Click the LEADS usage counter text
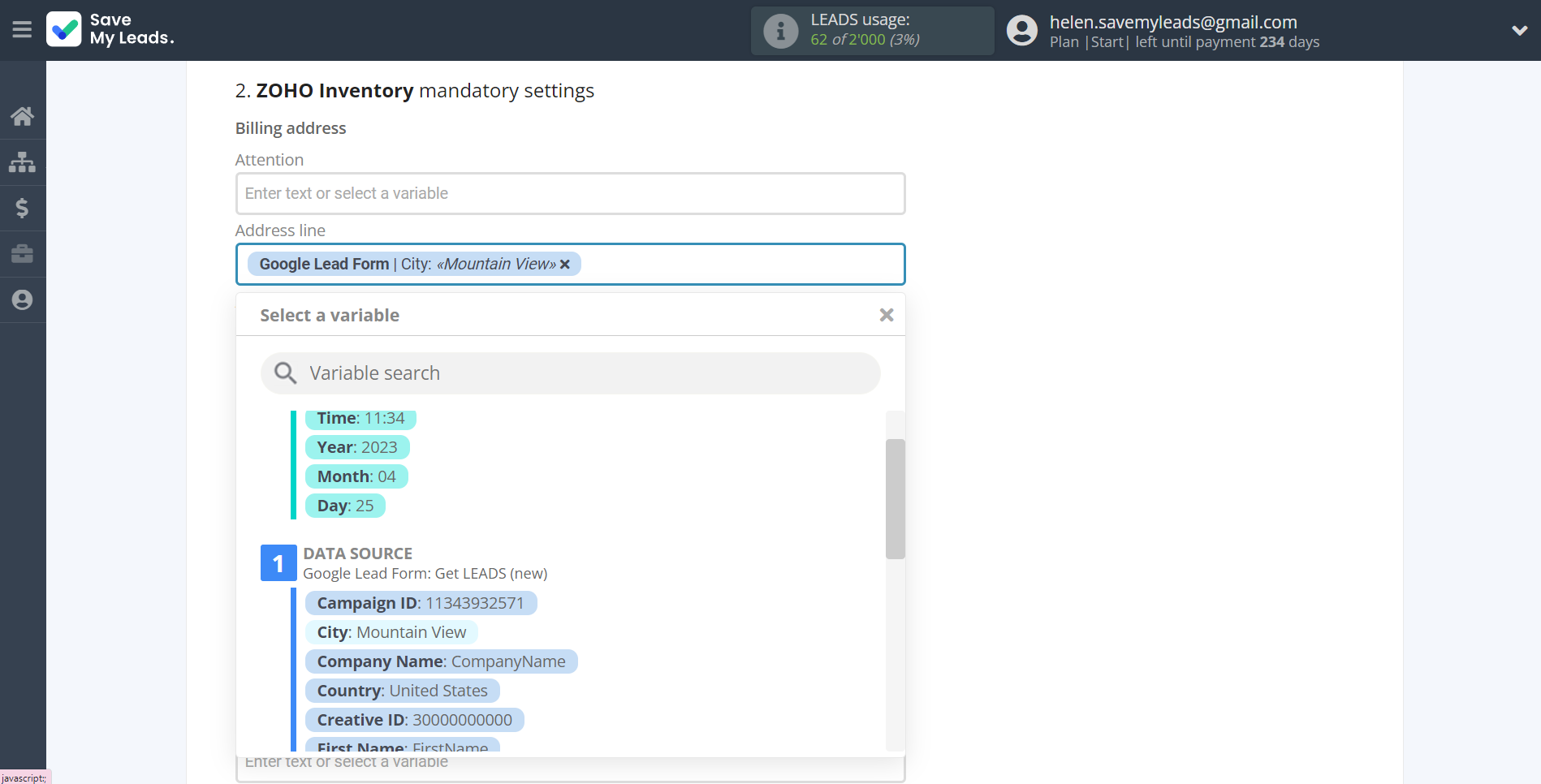Image resolution: width=1541 pixels, height=784 pixels. click(865, 40)
